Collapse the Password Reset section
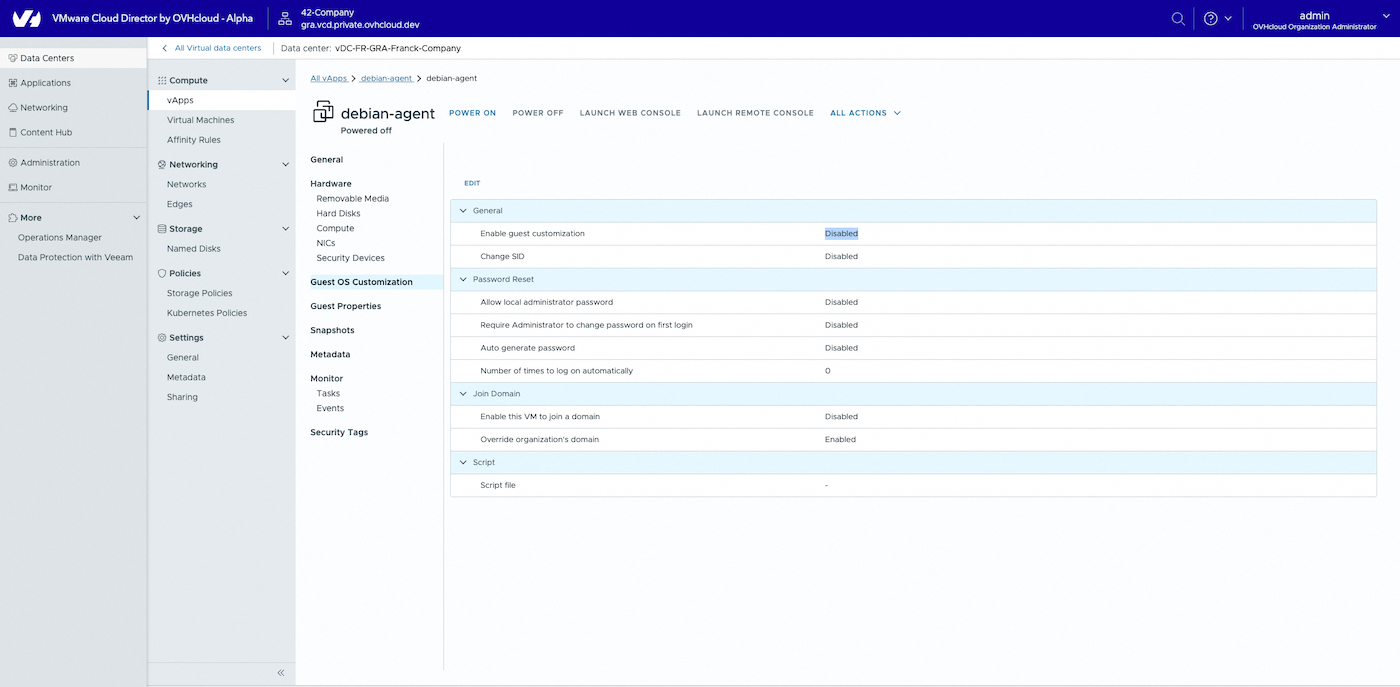 (463, 279)
